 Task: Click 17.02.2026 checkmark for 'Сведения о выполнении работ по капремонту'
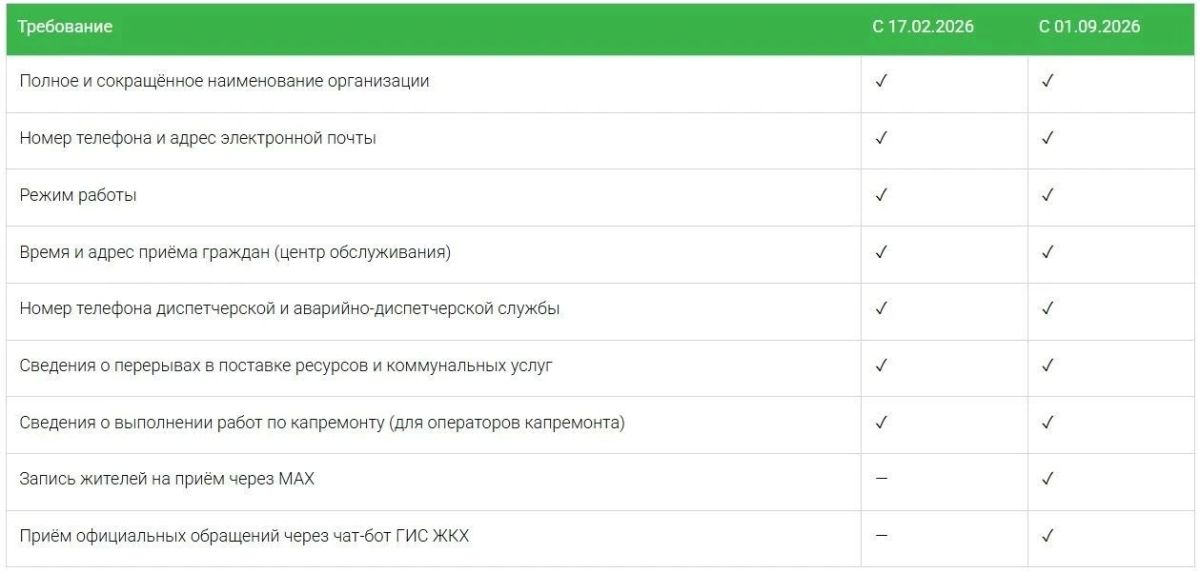881,422
